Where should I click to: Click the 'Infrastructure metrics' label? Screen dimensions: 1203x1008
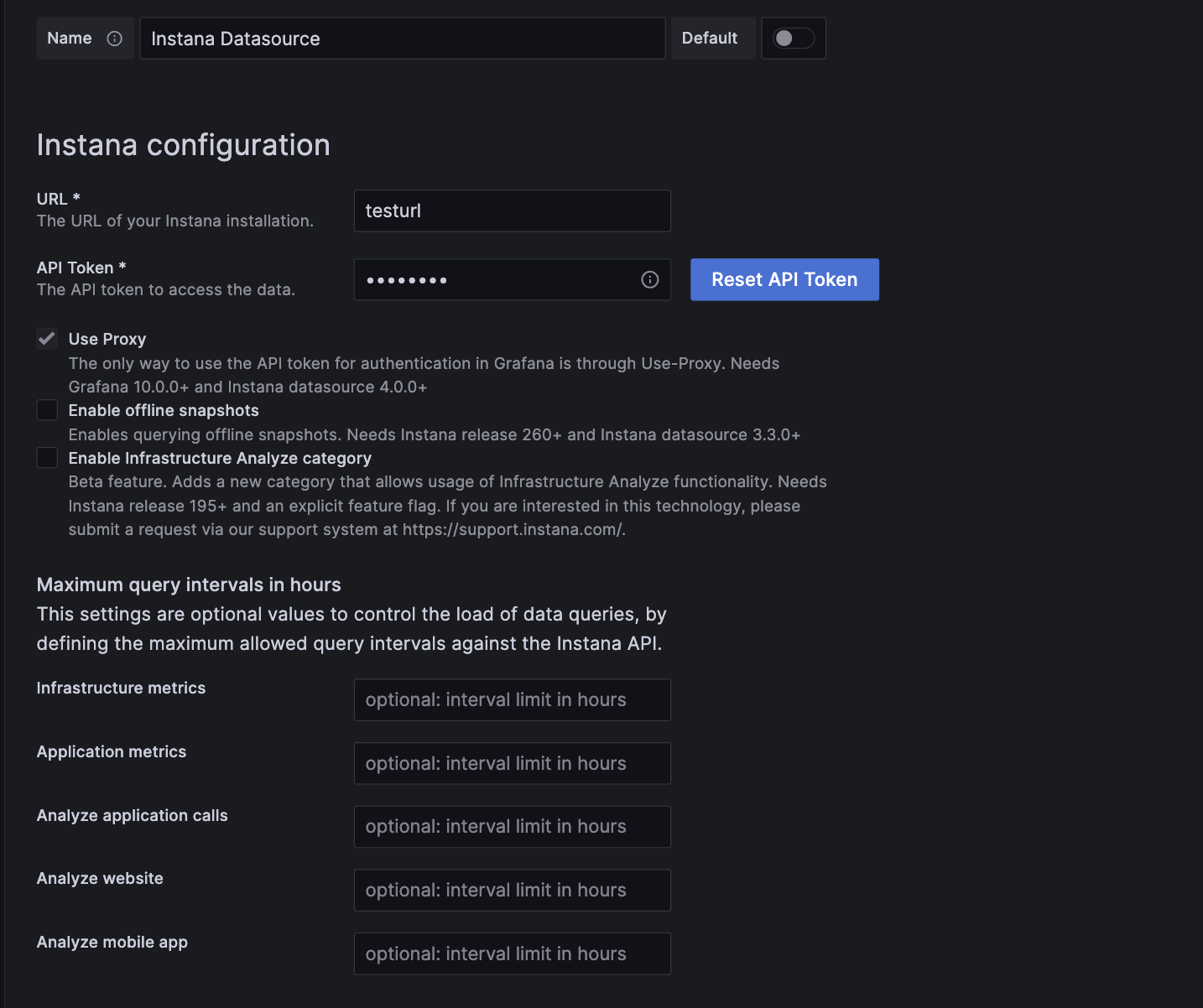point(122,688)
